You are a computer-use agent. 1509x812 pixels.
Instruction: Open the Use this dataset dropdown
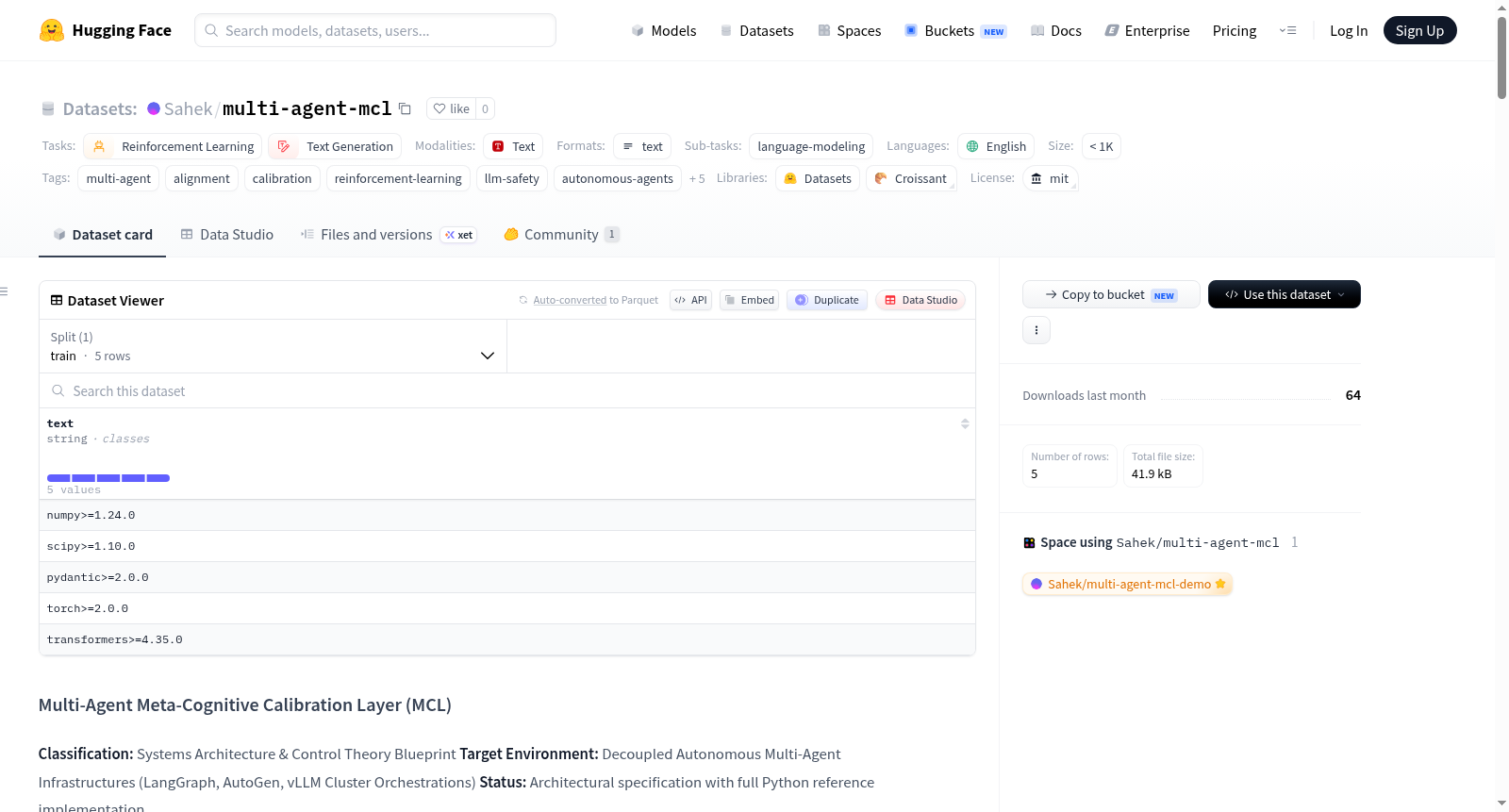click(x=1284, y=294)
